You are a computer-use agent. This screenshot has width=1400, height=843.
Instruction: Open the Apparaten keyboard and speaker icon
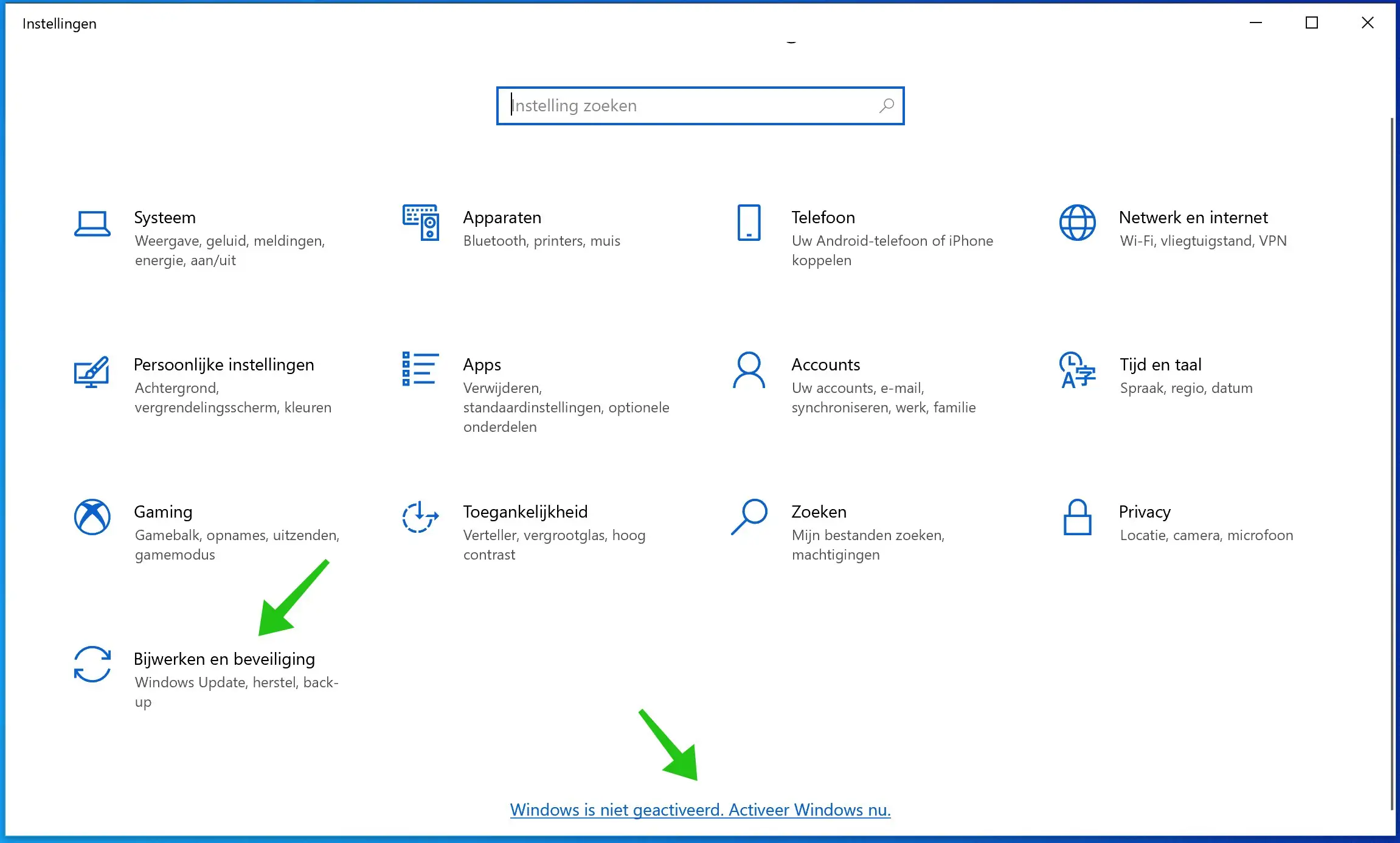420,223
